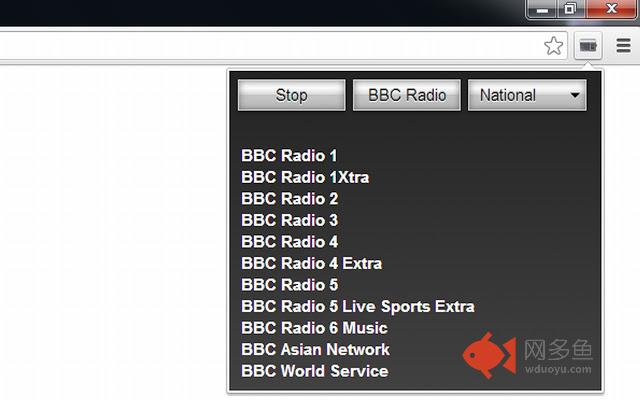Start BBC Radio 6 Music
The width and height of the screenshot is (640, 400).
314,328
